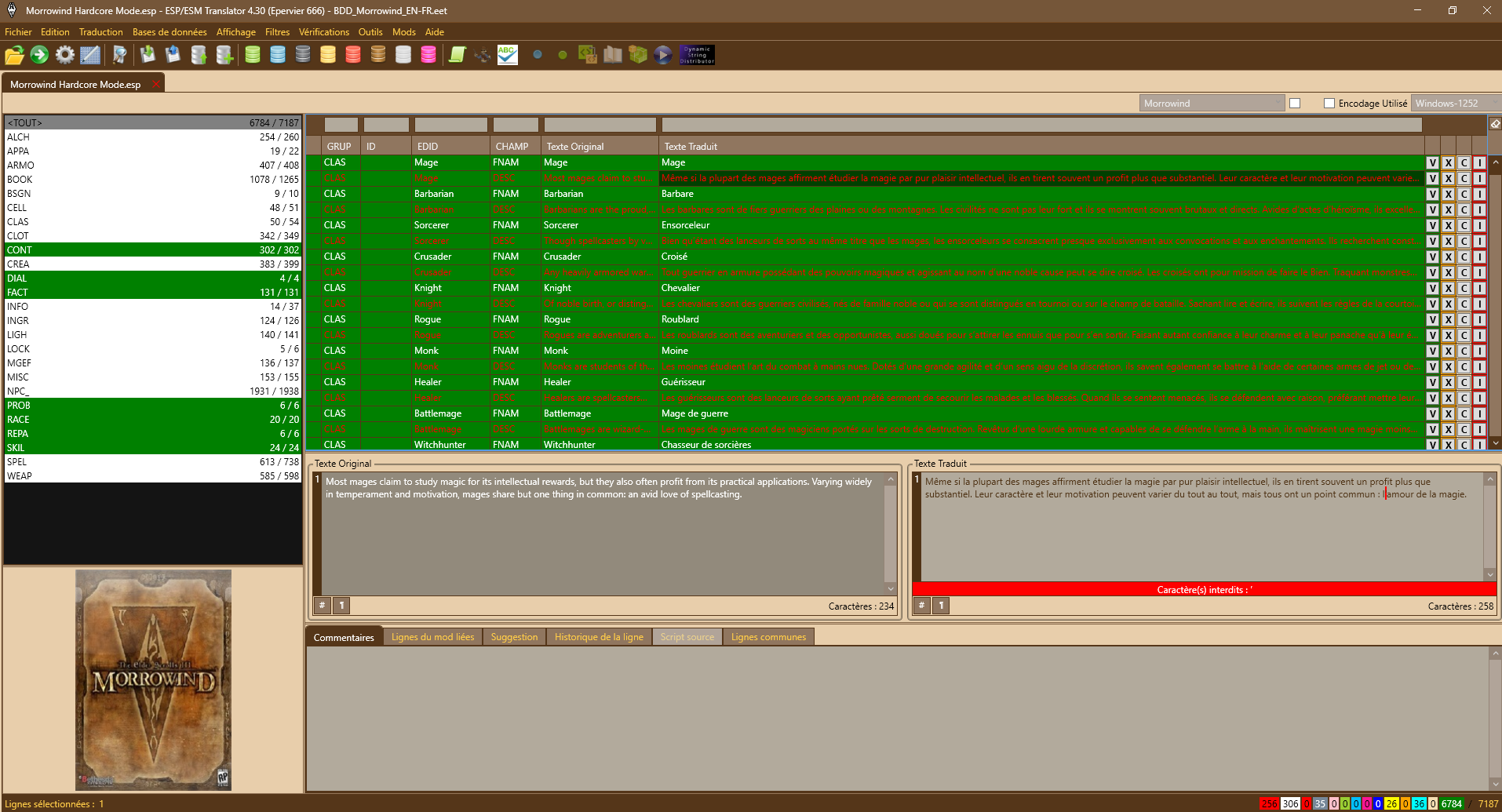
Task: Click the round play button toolbar icon
Action: [x=663, y=55]
